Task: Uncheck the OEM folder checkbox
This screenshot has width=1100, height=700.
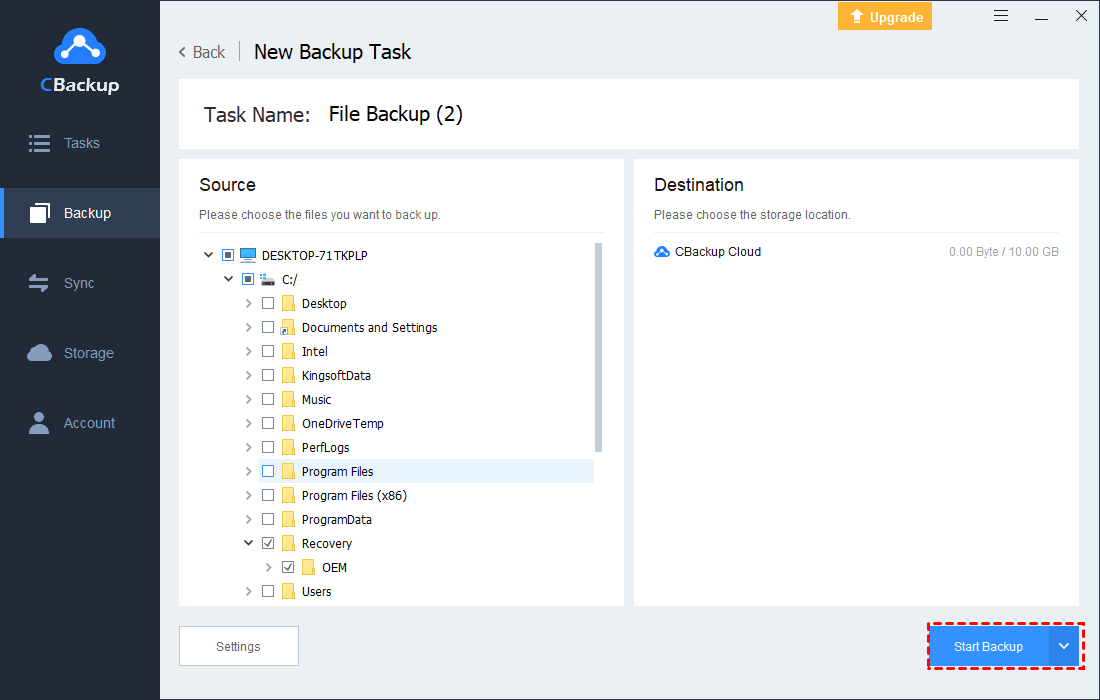Action: [288, 567]
